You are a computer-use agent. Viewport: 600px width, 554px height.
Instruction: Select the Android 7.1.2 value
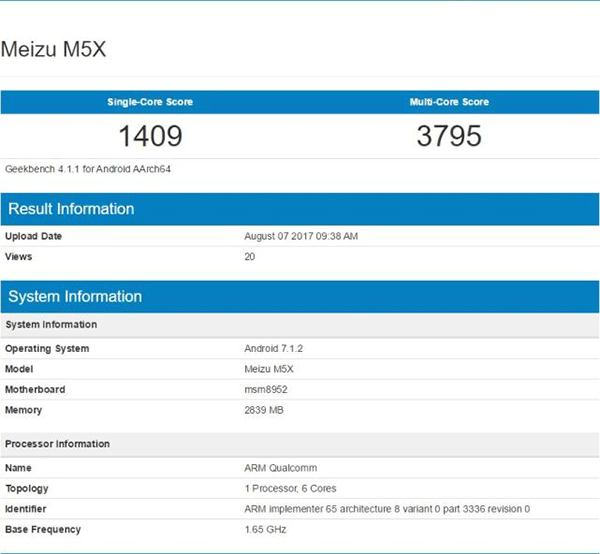pyautogui.click(x=274, y=349)
